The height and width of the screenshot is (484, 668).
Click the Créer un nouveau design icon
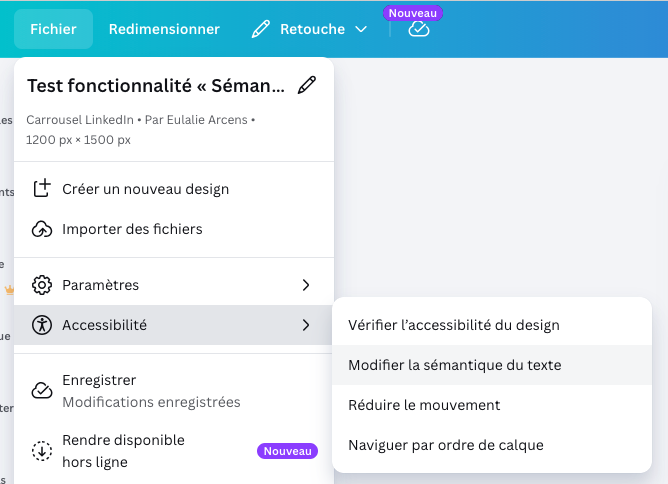42,189
